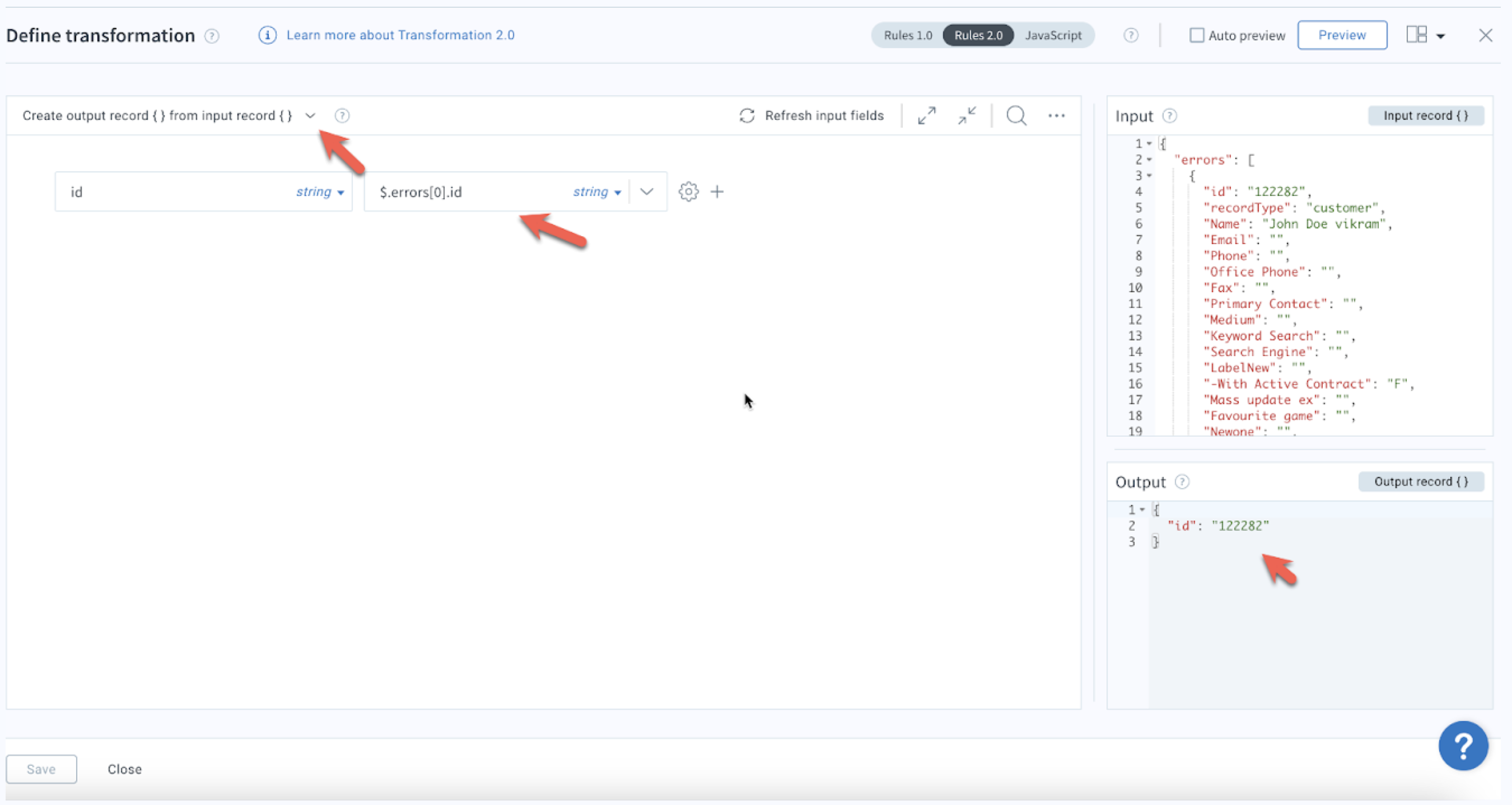Click the Define transformation help icon
Viewport: 1512px width, 805px height.
212,36
